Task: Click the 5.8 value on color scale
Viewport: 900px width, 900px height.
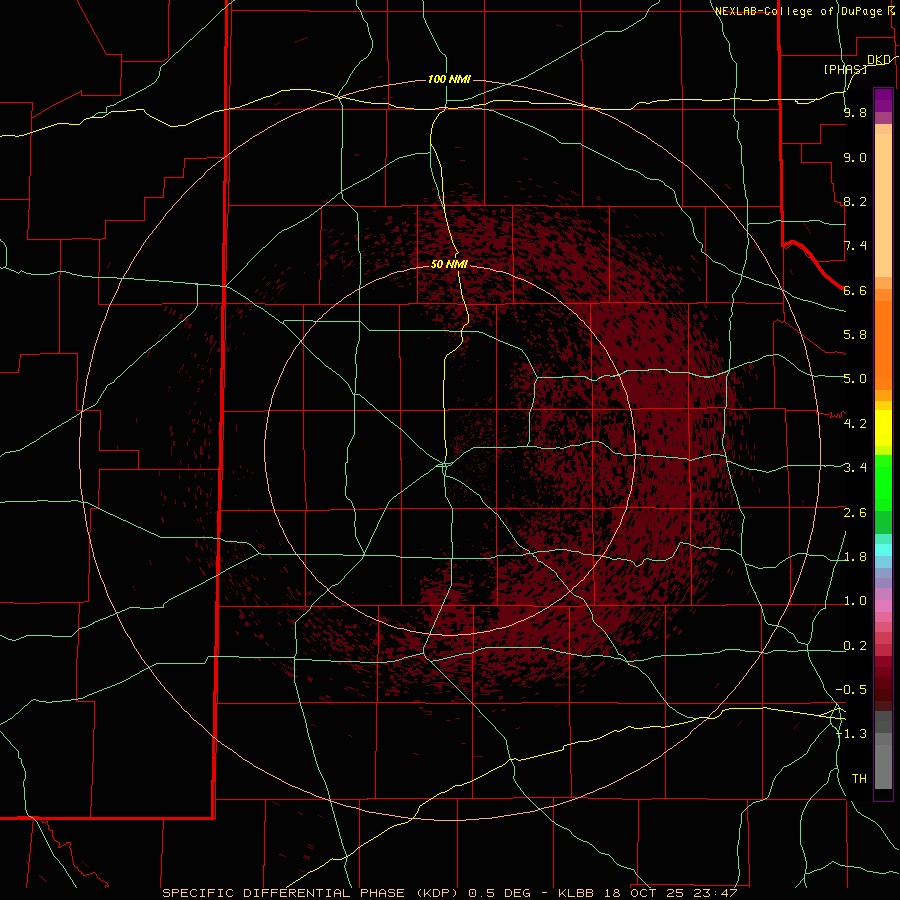Action: tap(855, 334)
